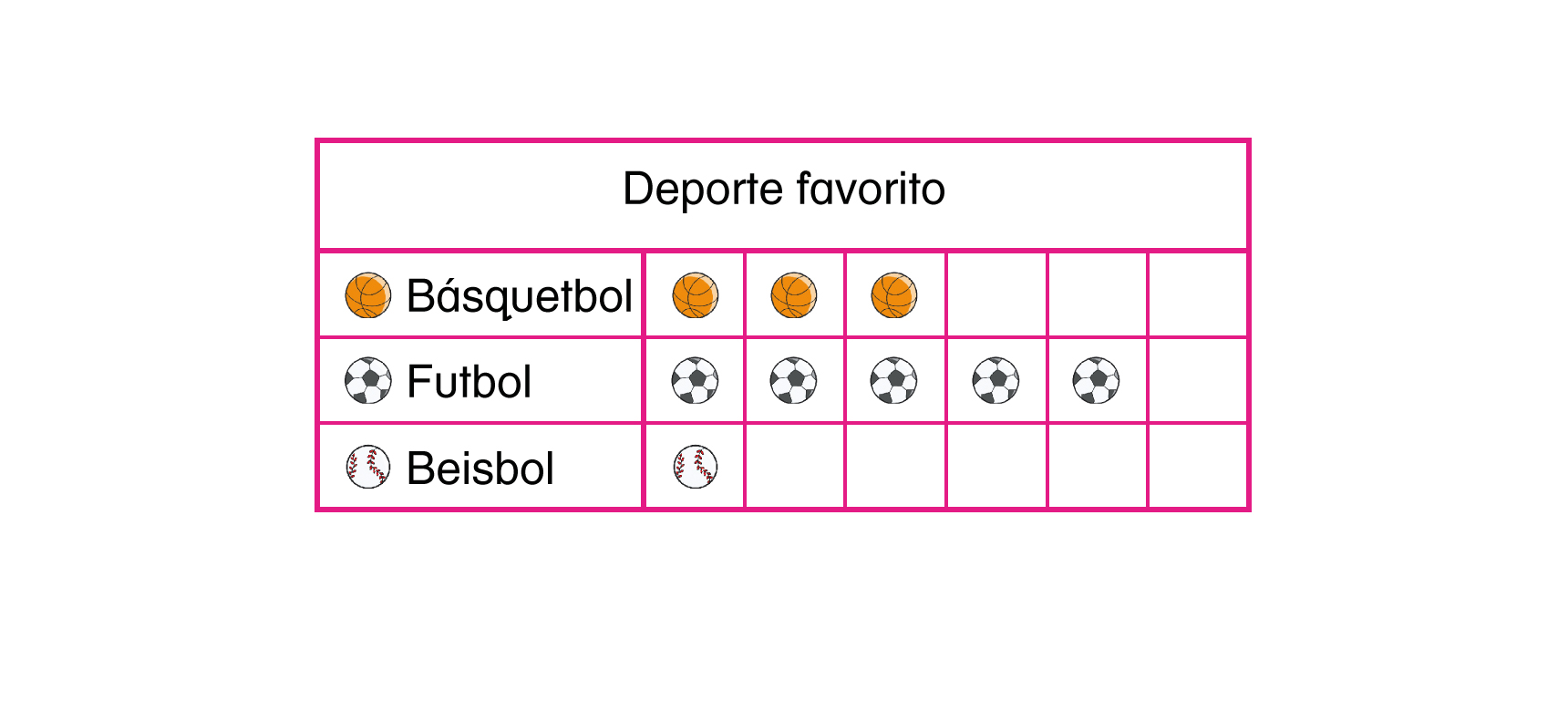
Task: Click the empty last cell in the Futbol row
Action: (1197, 381)
